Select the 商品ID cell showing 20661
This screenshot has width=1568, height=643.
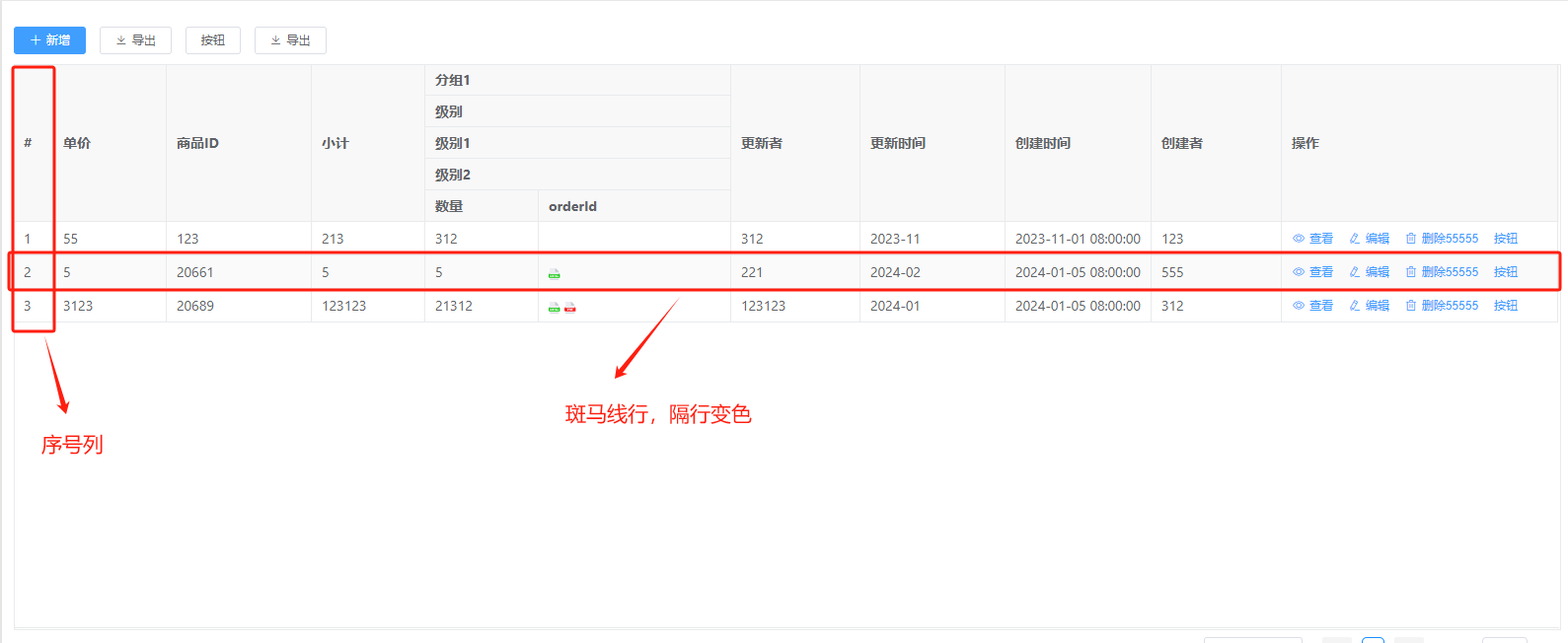click(195, 272)
